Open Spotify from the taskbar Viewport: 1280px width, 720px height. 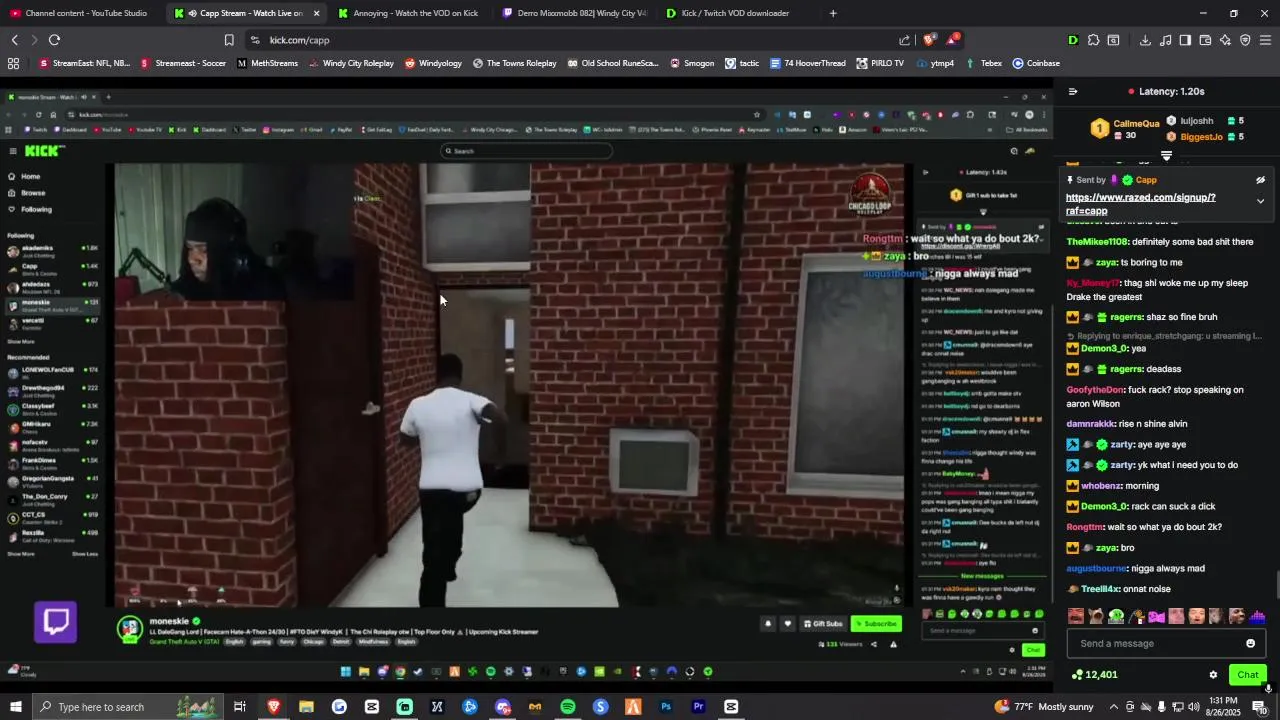pos(567,707)
